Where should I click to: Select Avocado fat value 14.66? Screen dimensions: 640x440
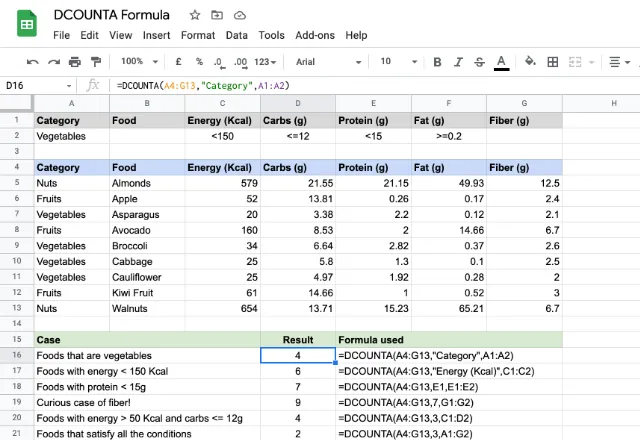click(449, 230)
